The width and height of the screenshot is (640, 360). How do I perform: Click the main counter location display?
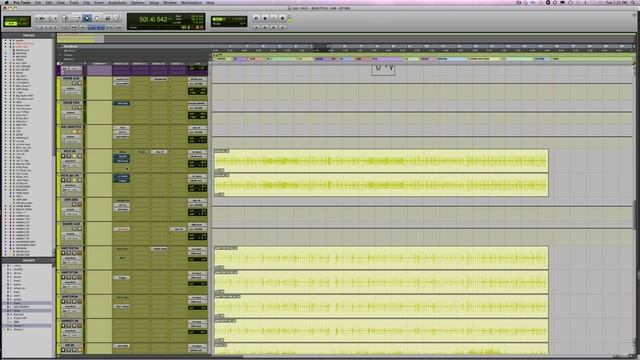153,19
